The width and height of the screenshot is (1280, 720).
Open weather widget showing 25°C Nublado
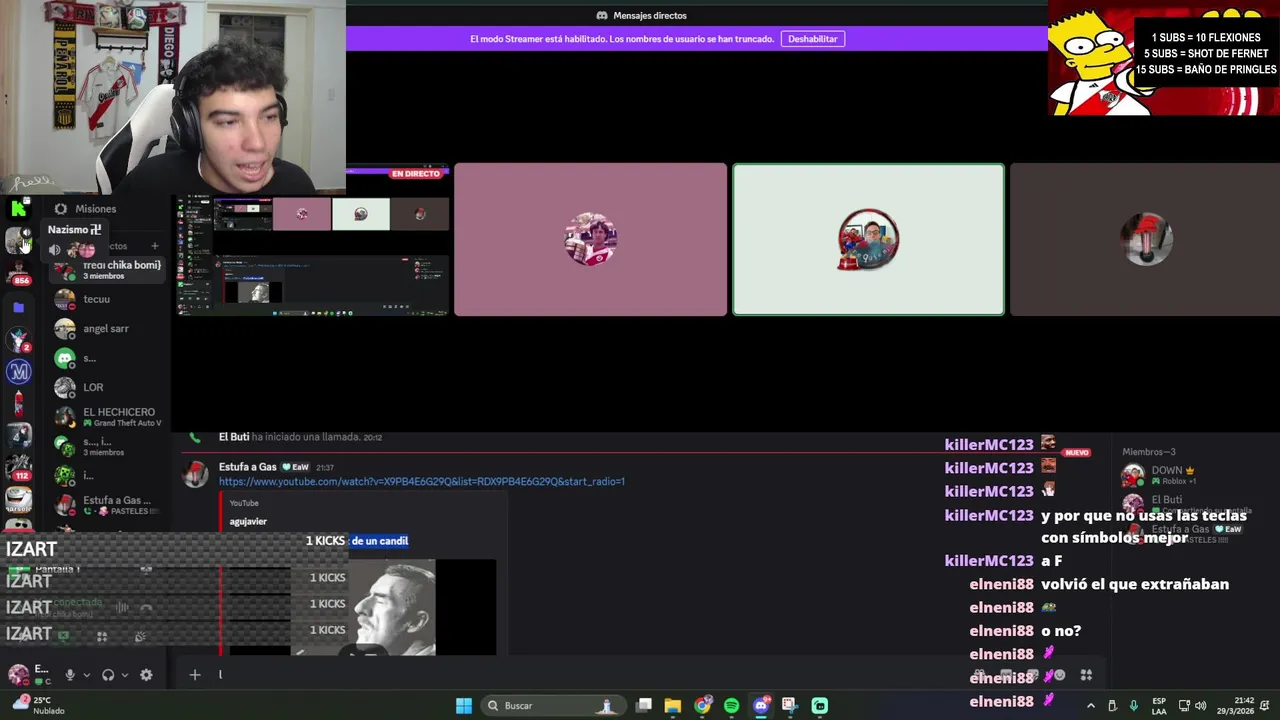click(37, 705)
